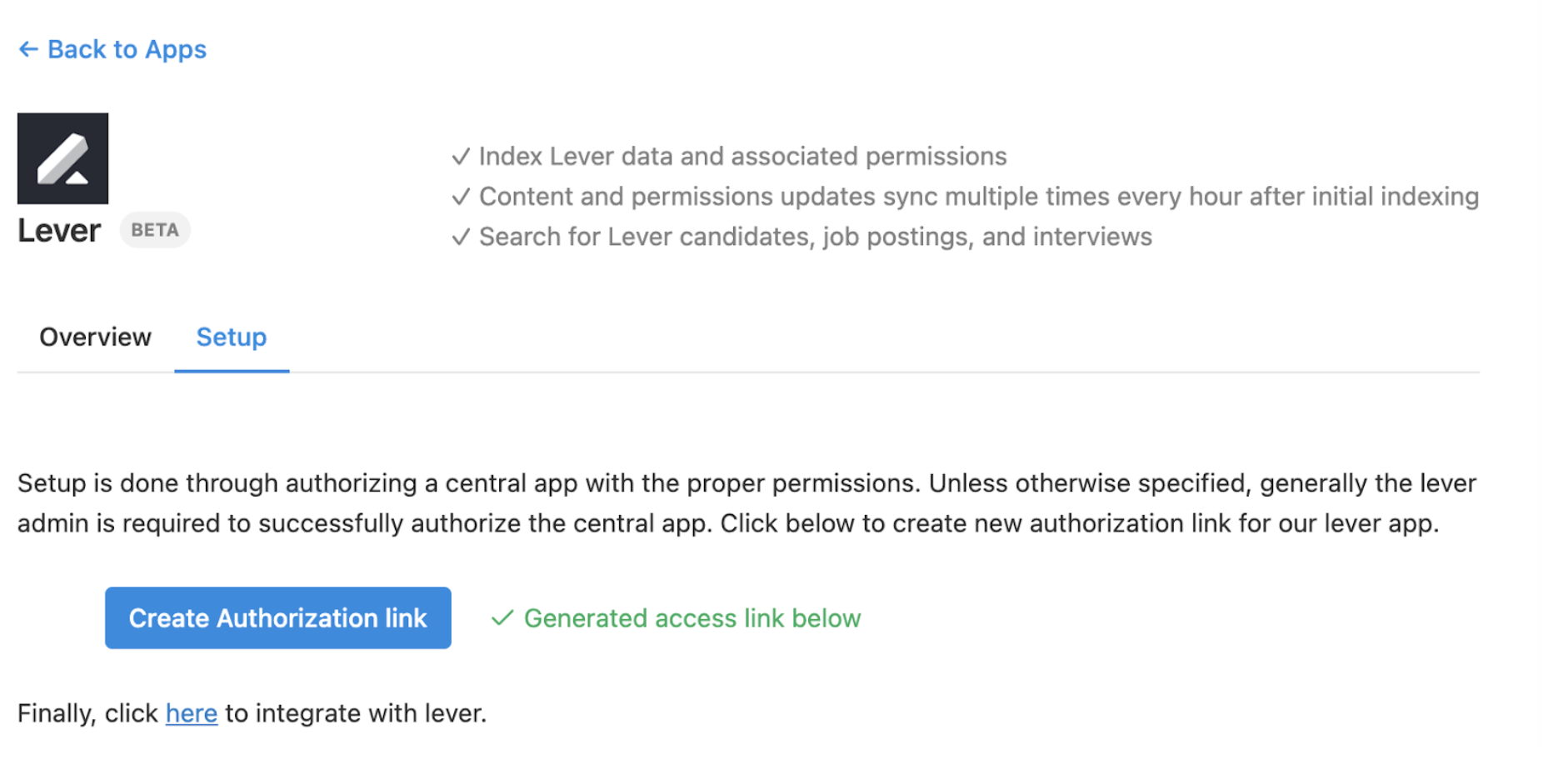1568x760 pixels.
Task: Click the BETA badge
Action: pos(155,230)
